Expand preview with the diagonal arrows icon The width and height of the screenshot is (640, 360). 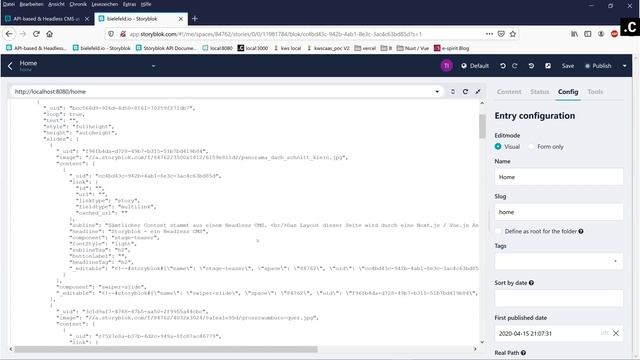pyautogui.click(x=478, y=91)
